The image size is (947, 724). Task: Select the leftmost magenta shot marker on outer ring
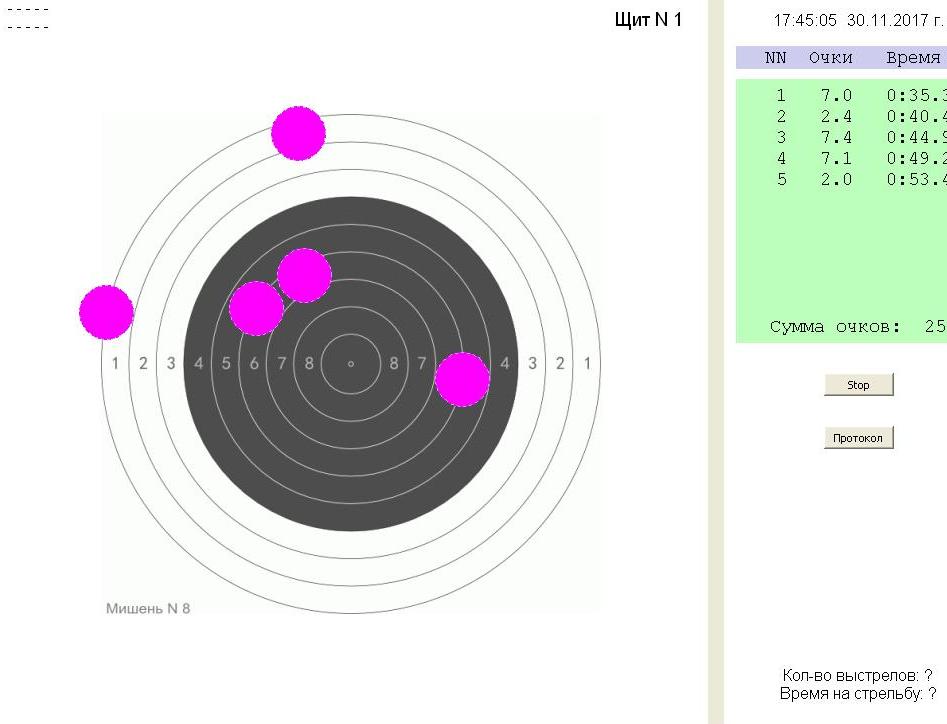(x=106, y=312)
